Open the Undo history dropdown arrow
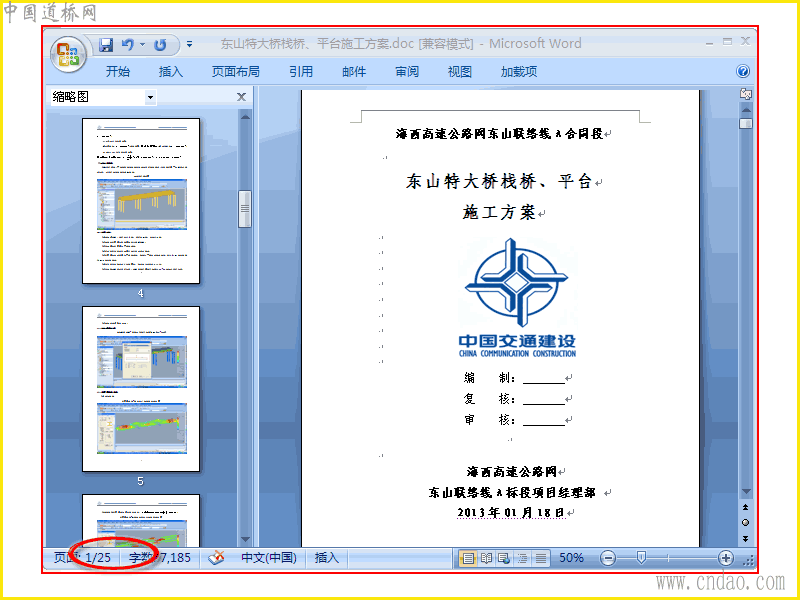Viewport: 800px width, 600px height. (142, 45)
